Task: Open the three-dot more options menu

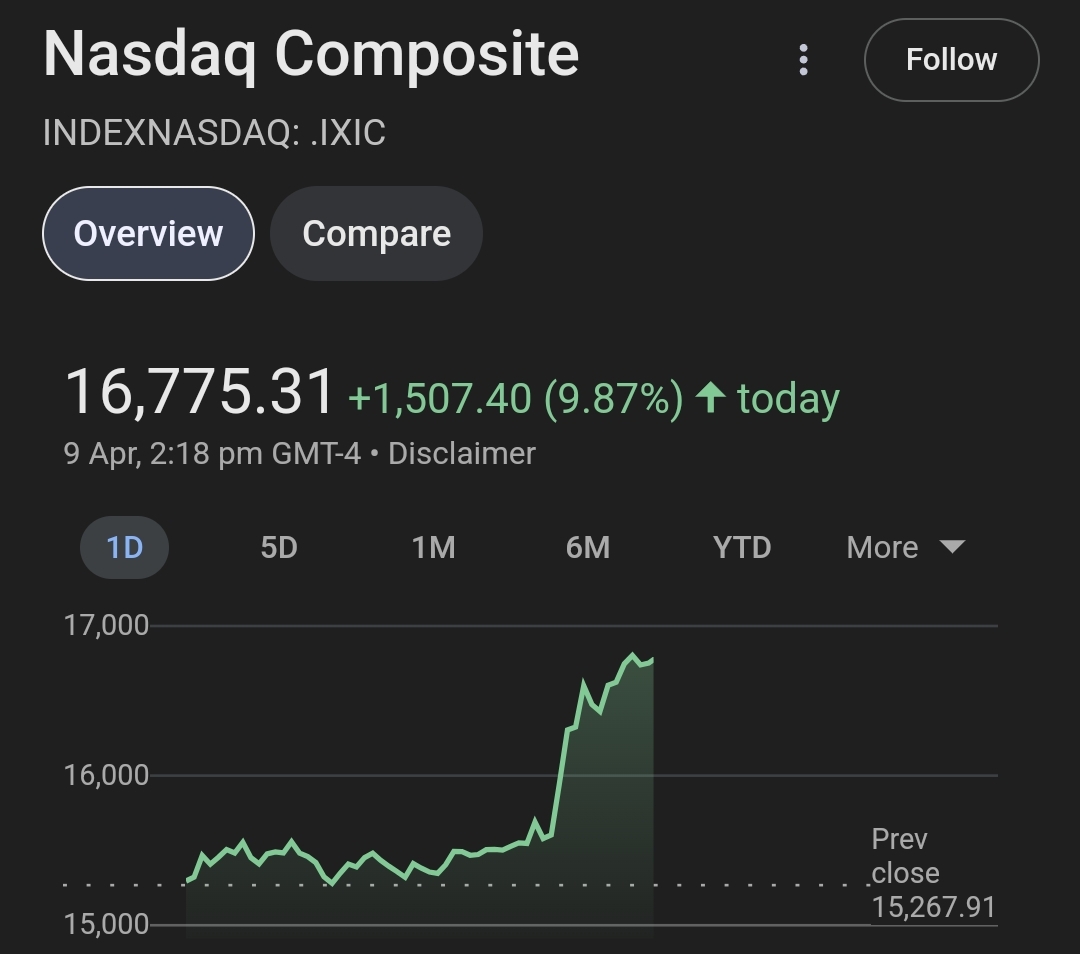Action: tap(803, 60)
